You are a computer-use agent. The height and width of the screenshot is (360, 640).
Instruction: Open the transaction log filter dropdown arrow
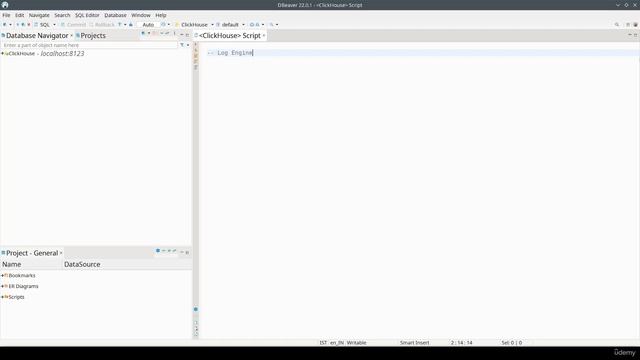pyautogui.click(x=125, y=24)
